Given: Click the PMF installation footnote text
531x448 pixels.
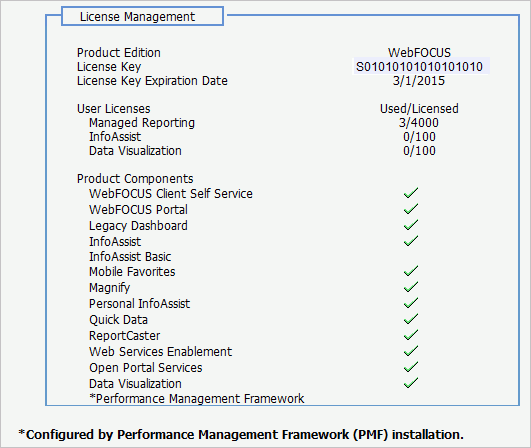Looking at the screenshot, I should [x=241, y=434].
